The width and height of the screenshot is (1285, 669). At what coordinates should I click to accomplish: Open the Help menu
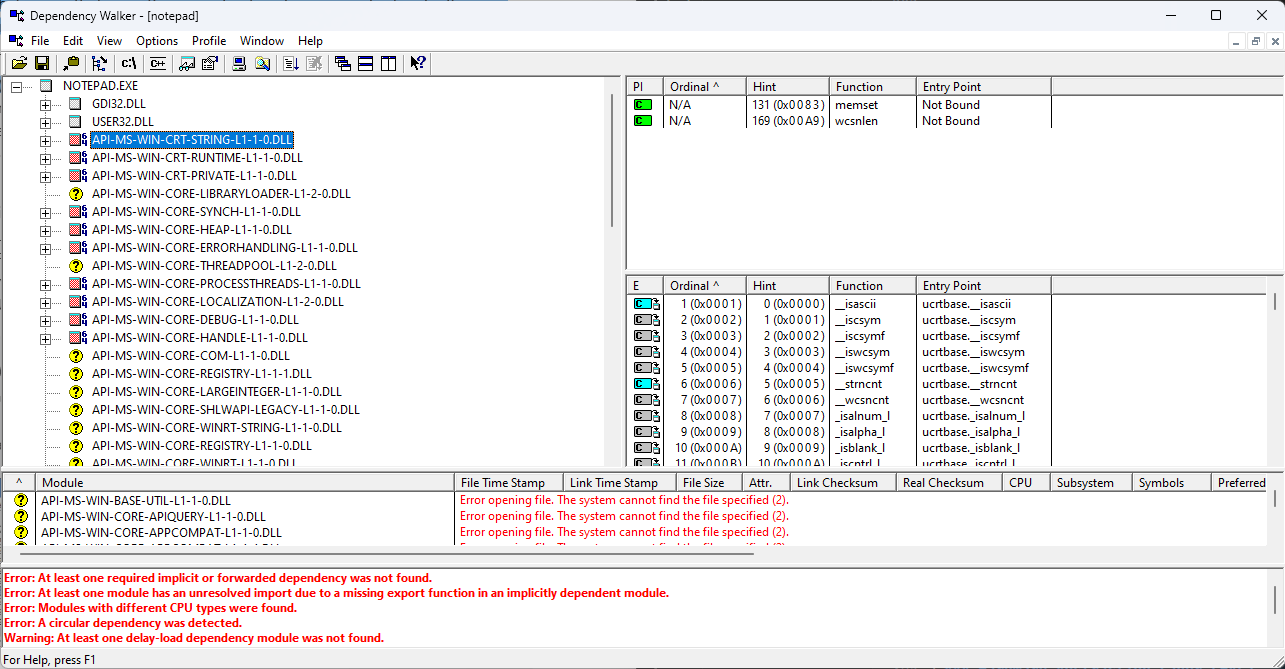311,41
